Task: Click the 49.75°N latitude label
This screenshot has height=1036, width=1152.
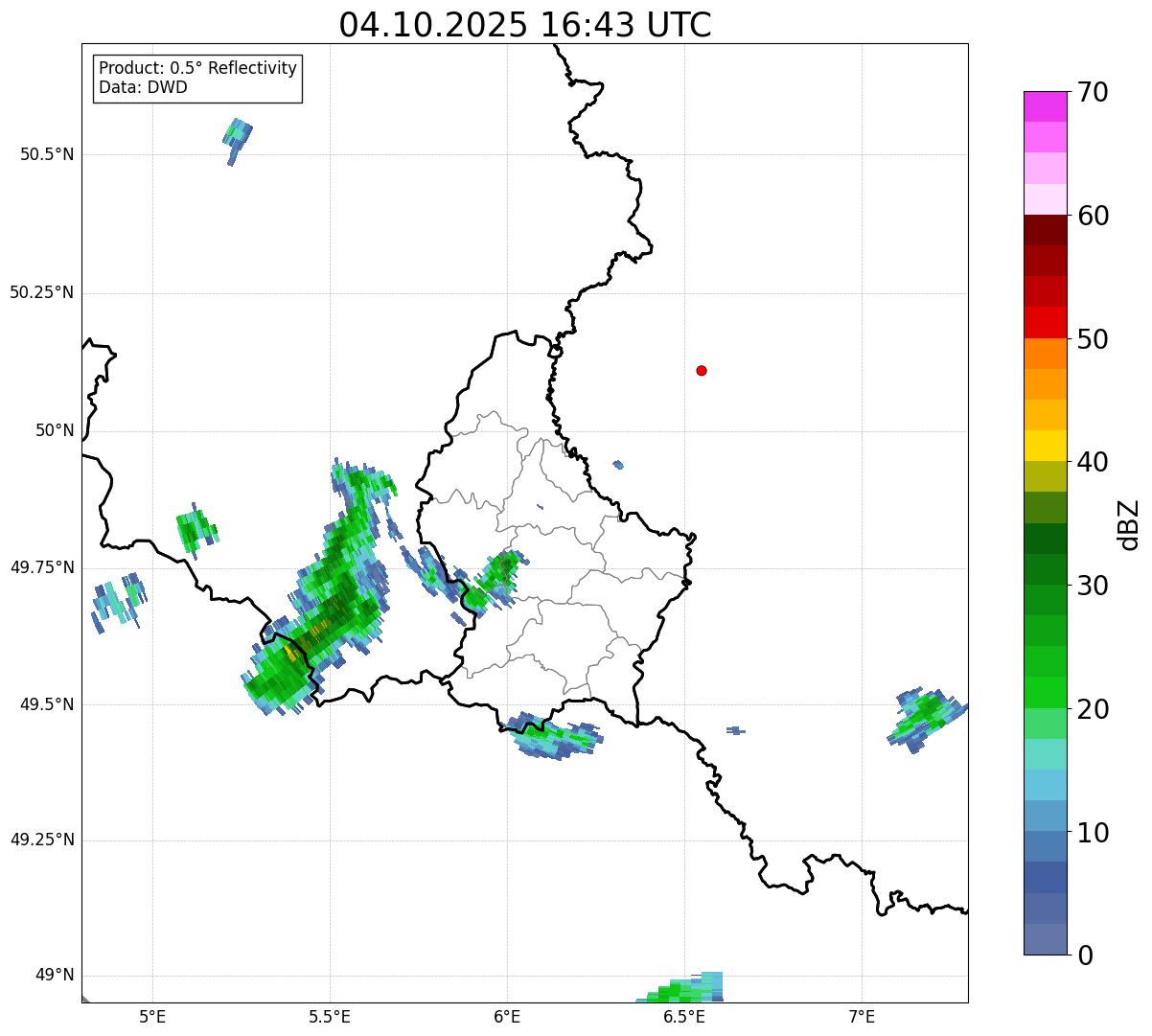Action: pyautogui.click(x=41, y=567)
